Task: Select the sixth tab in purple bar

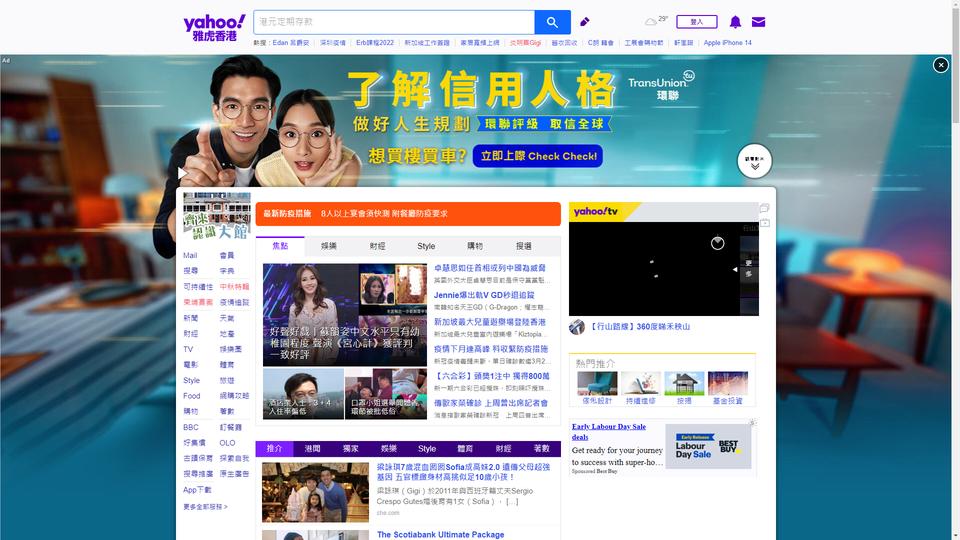Action: [465, 449]
